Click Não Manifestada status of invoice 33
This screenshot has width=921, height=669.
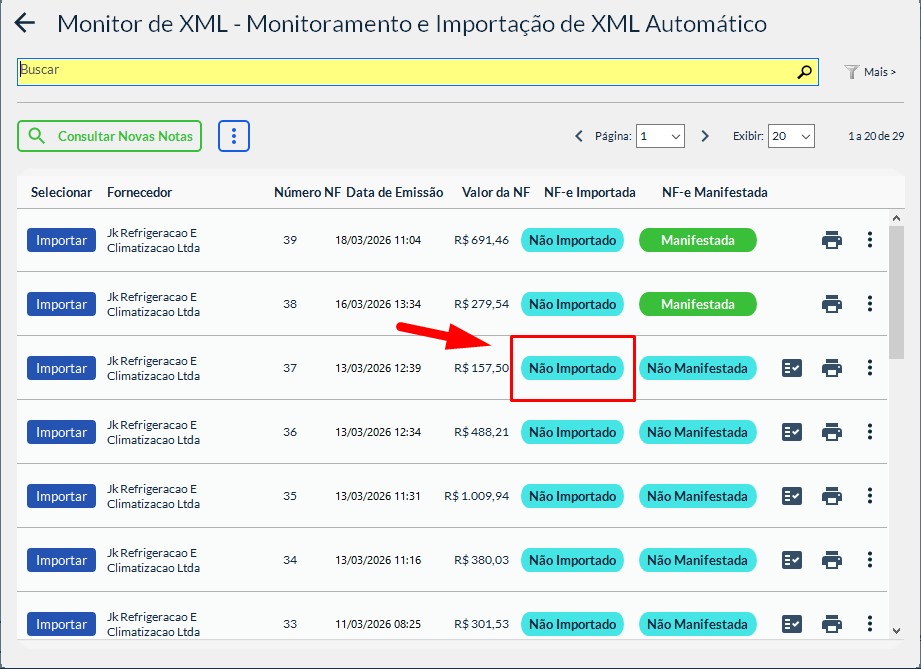(697, 624)
